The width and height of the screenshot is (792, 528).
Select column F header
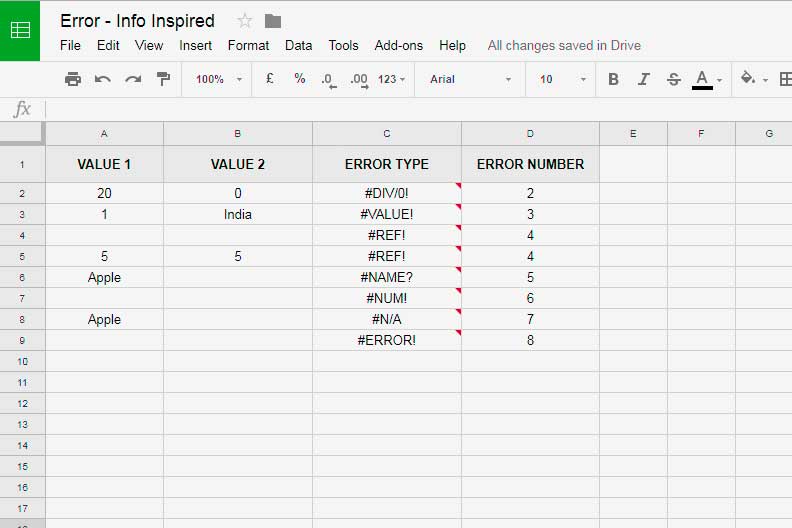(701, 133)
